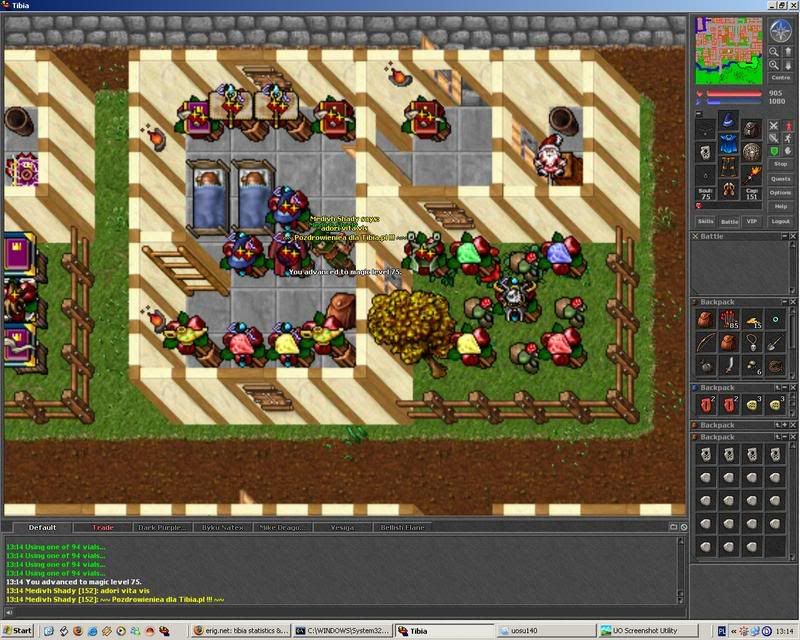Click the first Backpack panel scrollbar

tap(792, 342)
